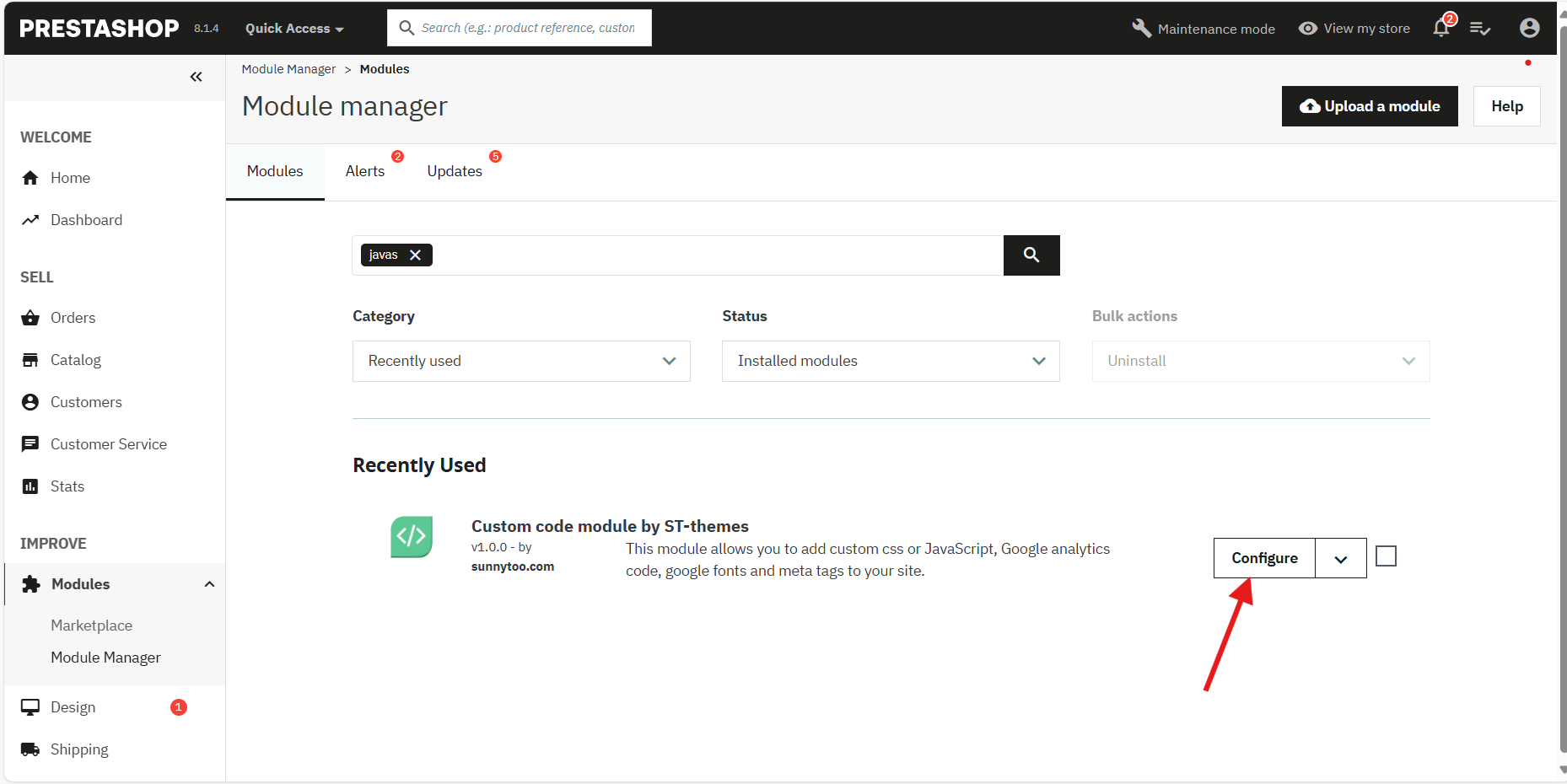Click the Design monitor icon
Screen dimensions: 1567x784
(x=30, y=707)
